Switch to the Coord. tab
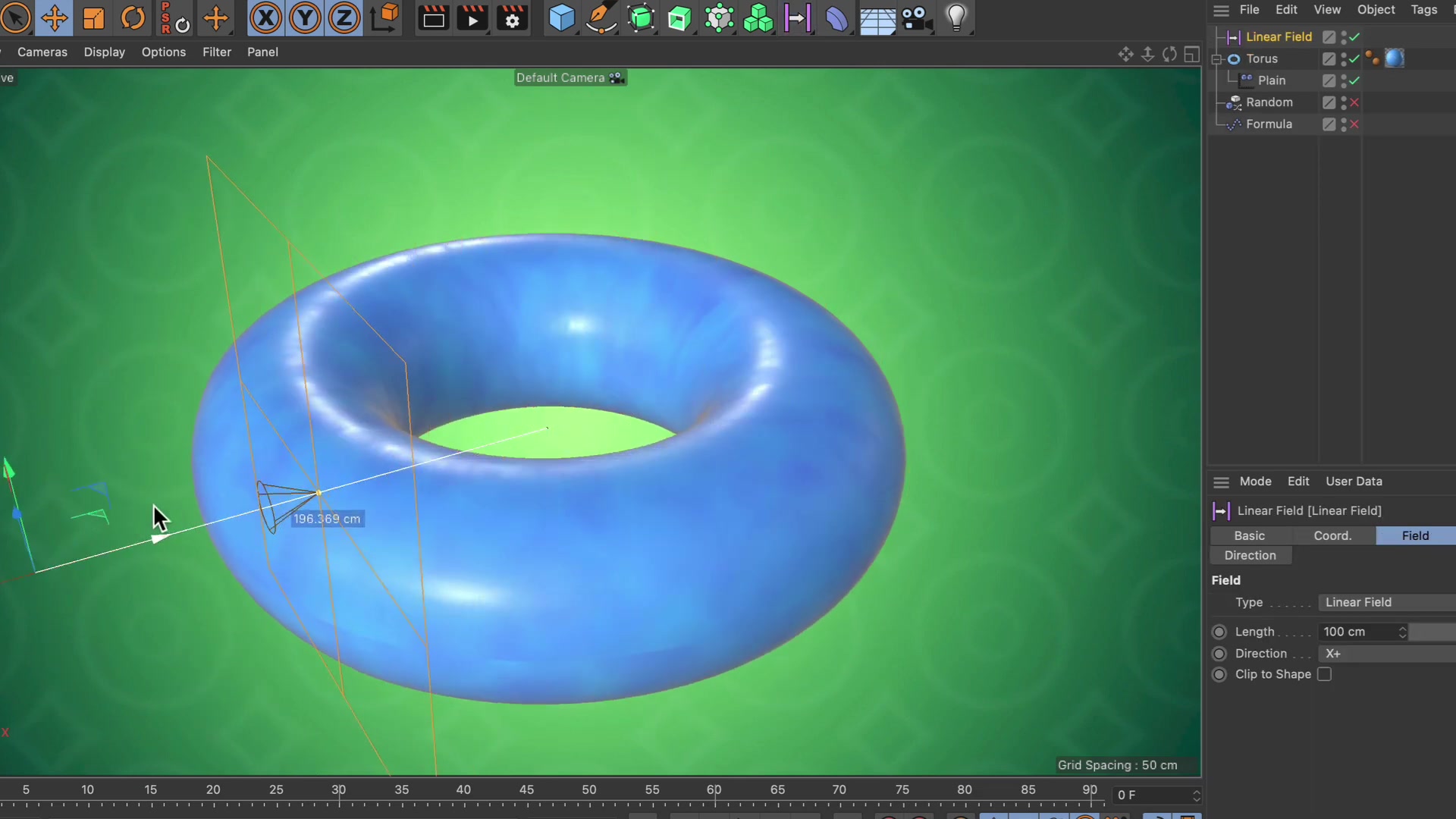Image resolution: width=1456 pixels, height=819 pixels. pyautogui.click(x=1332, y=535)
